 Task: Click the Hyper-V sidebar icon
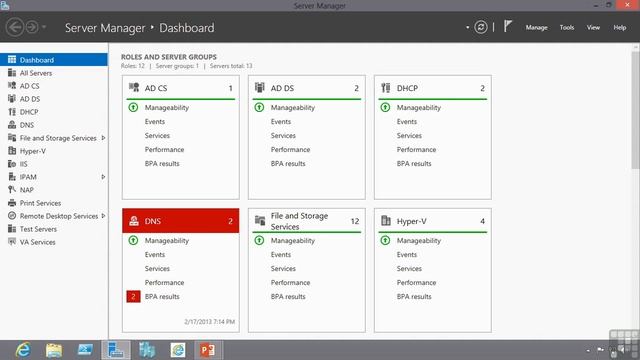12,151
